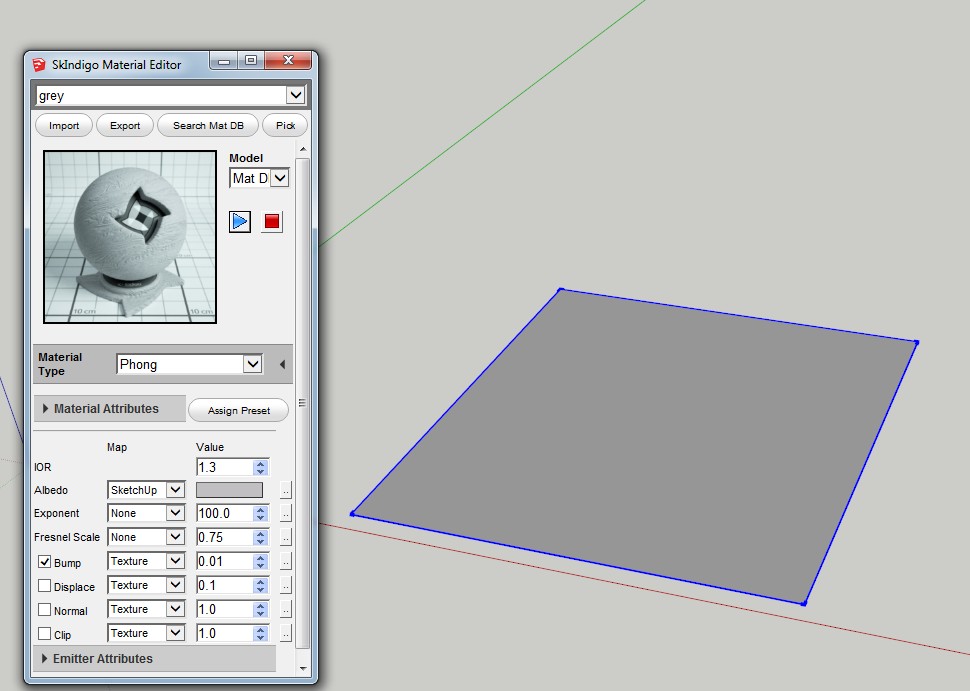The width and height of the screenshot is (970, 691).
Task: Start the material preview render with play
Action: pyautogui.click(x=240, y=221)
